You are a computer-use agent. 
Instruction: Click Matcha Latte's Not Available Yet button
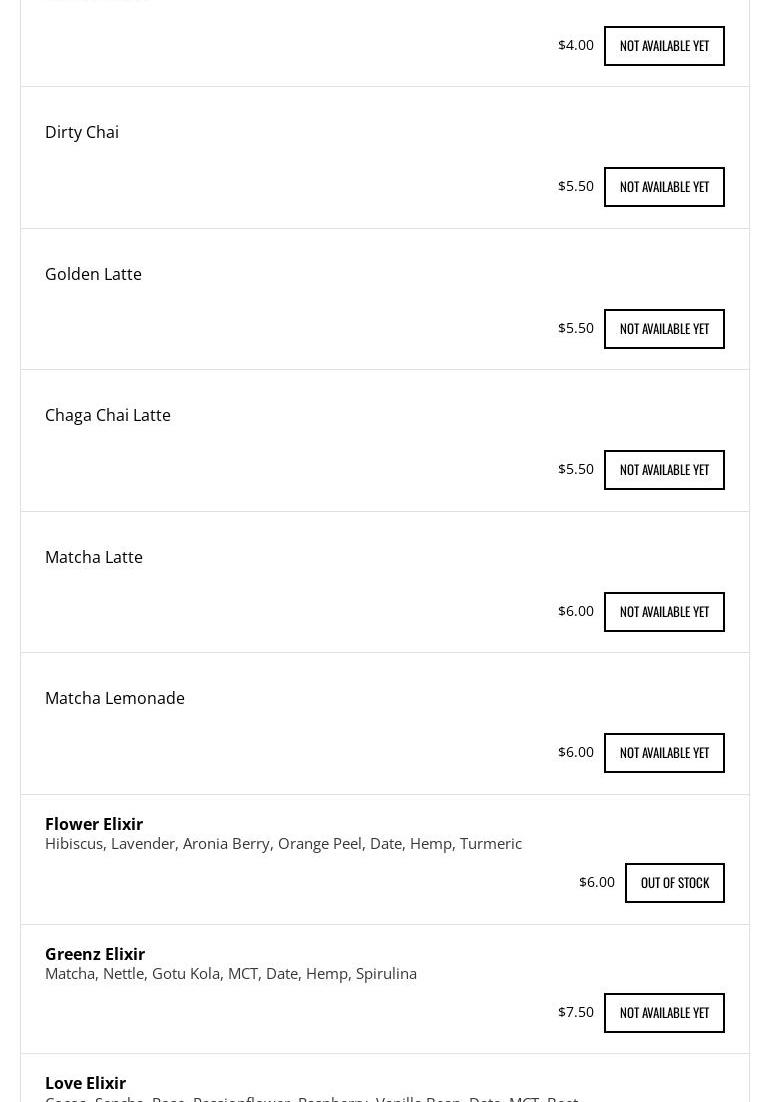click(664, 612)
